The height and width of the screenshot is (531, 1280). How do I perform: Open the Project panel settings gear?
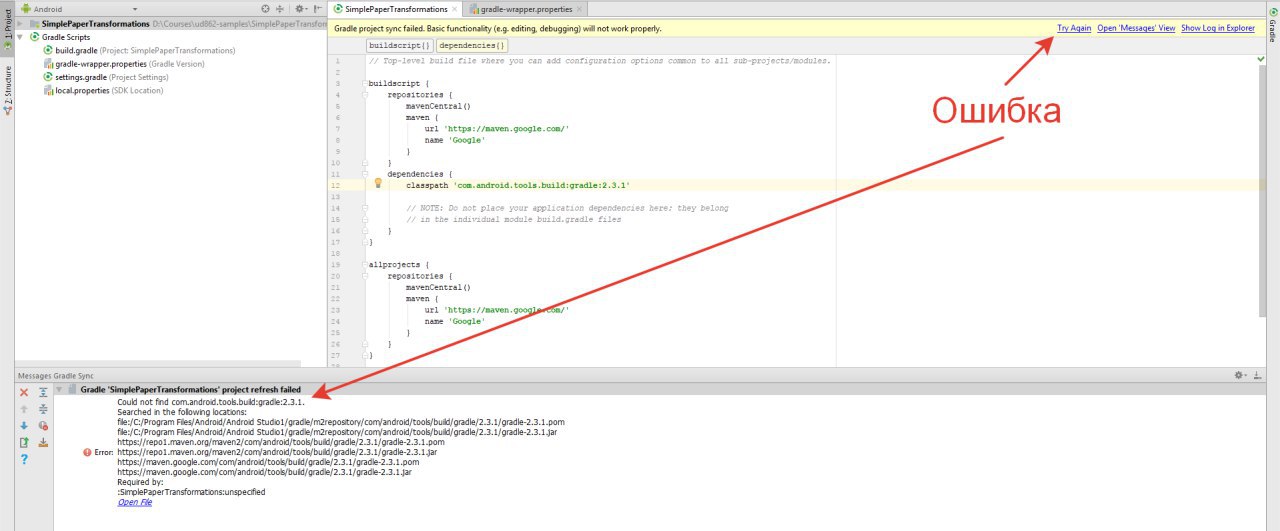pos(300,9)
